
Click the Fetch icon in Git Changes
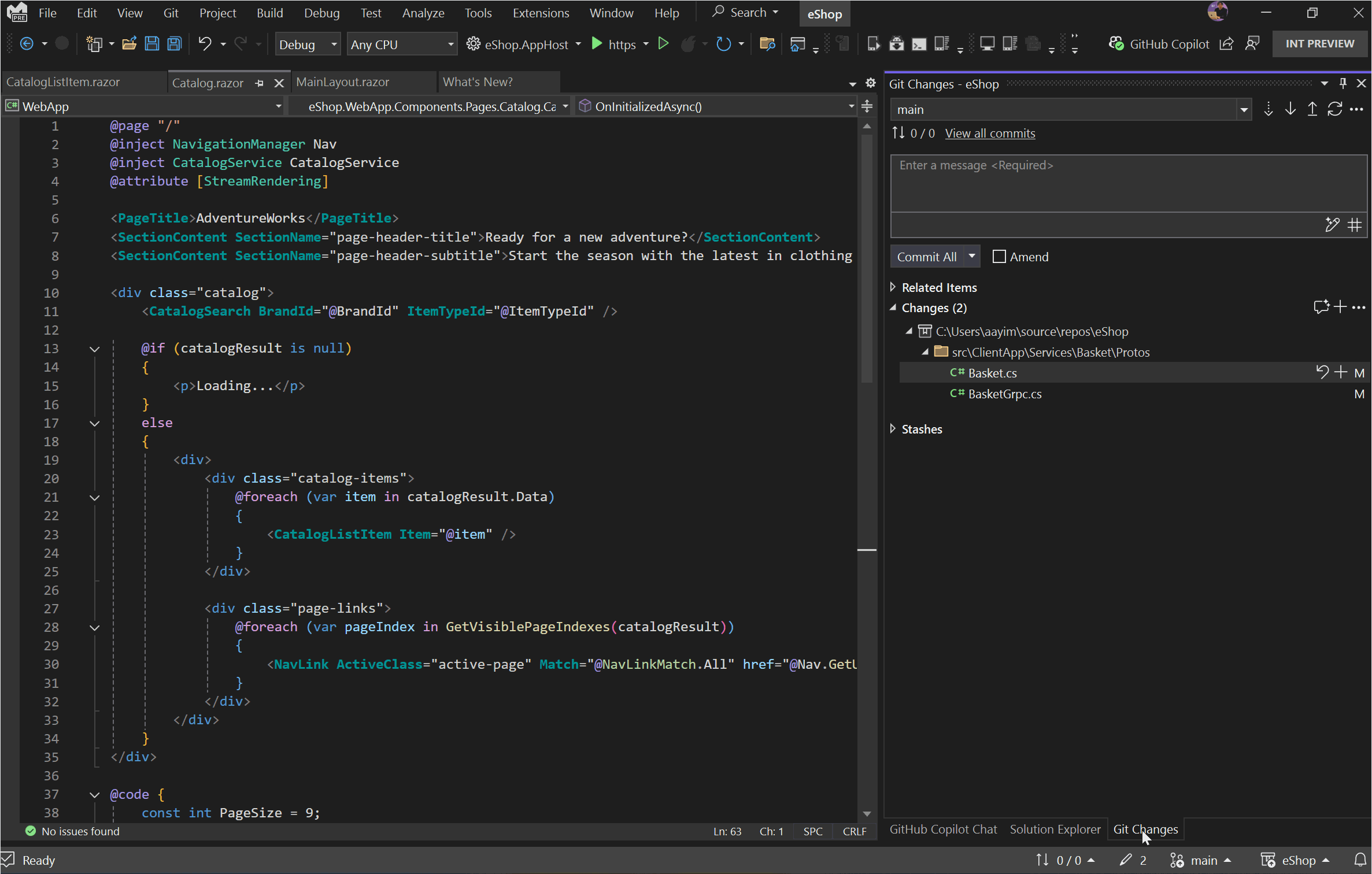click(1268, 109)
